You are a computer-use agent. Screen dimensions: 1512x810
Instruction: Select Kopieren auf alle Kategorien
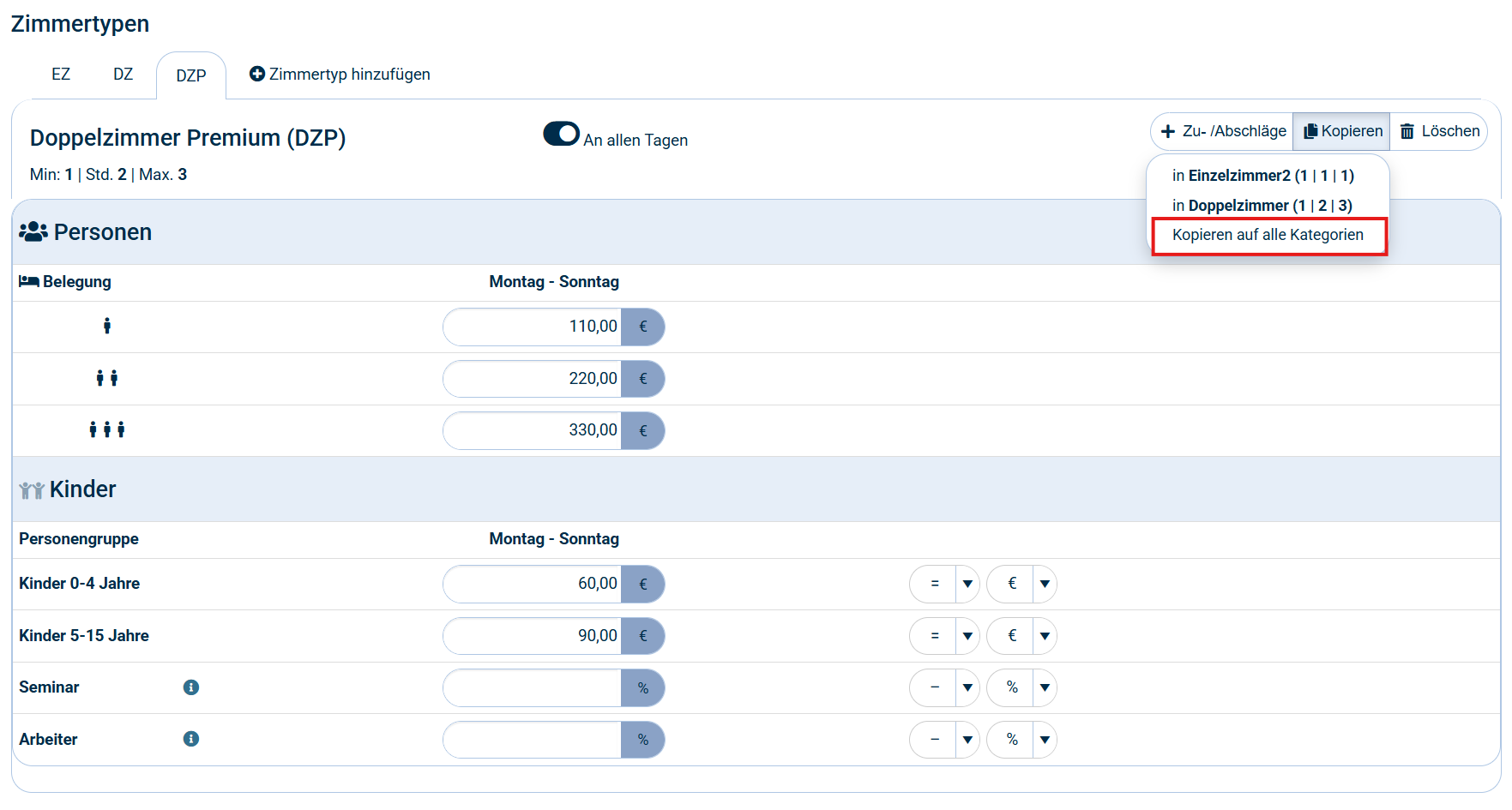[x=1268, y=235]
